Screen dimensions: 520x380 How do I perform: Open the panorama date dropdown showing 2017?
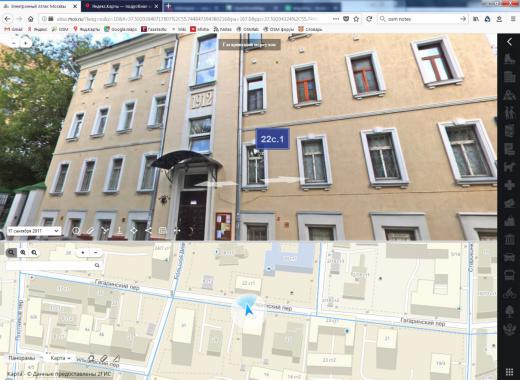tap(34, 231)
